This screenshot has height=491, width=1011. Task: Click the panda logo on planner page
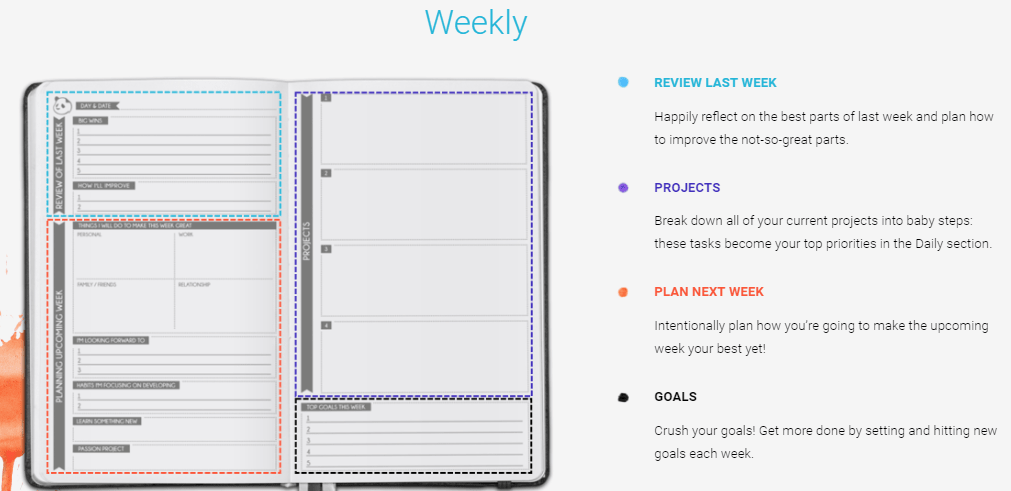pos(63,105)
